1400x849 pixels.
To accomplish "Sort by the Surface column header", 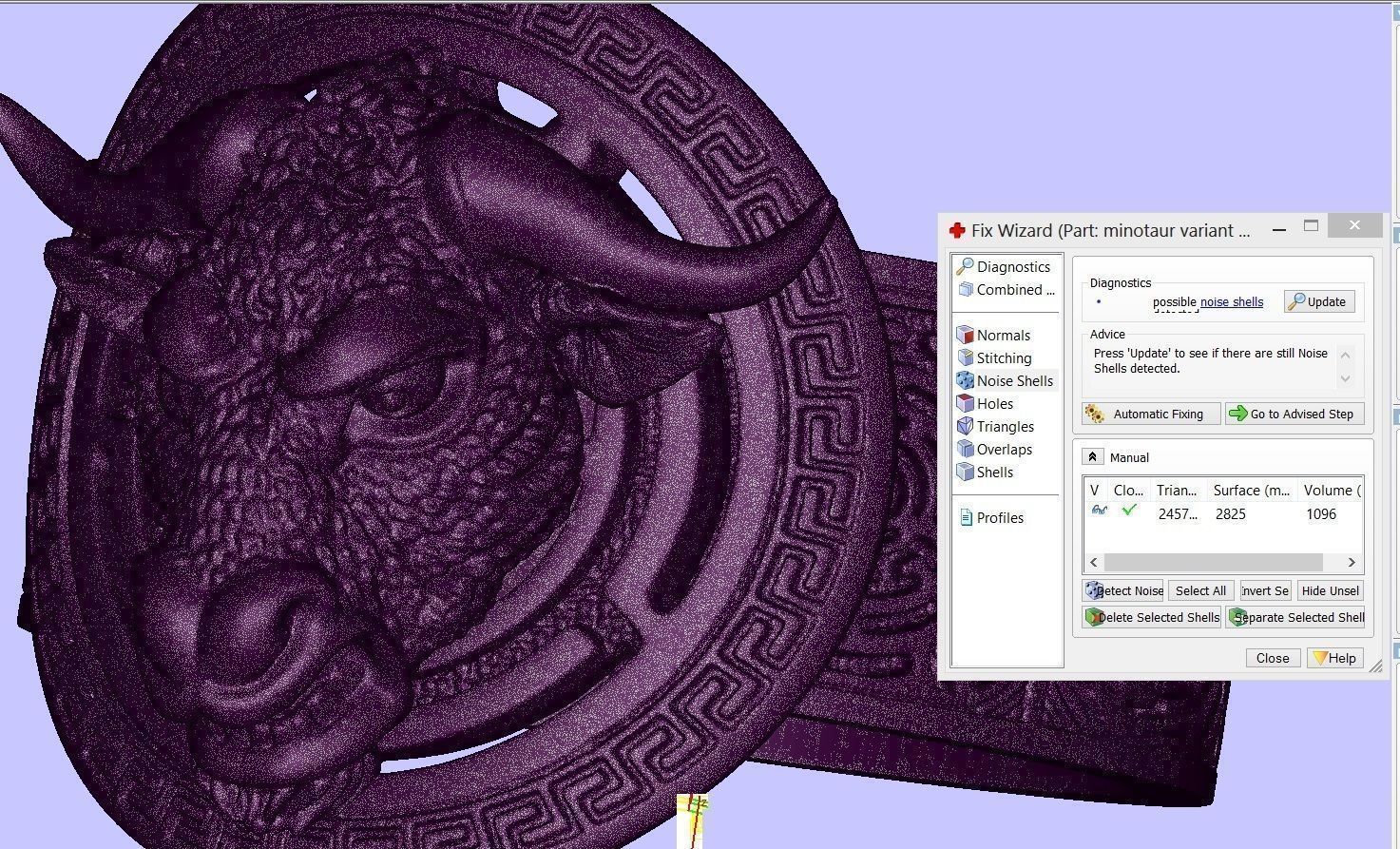I will [x=1252, y=491].
